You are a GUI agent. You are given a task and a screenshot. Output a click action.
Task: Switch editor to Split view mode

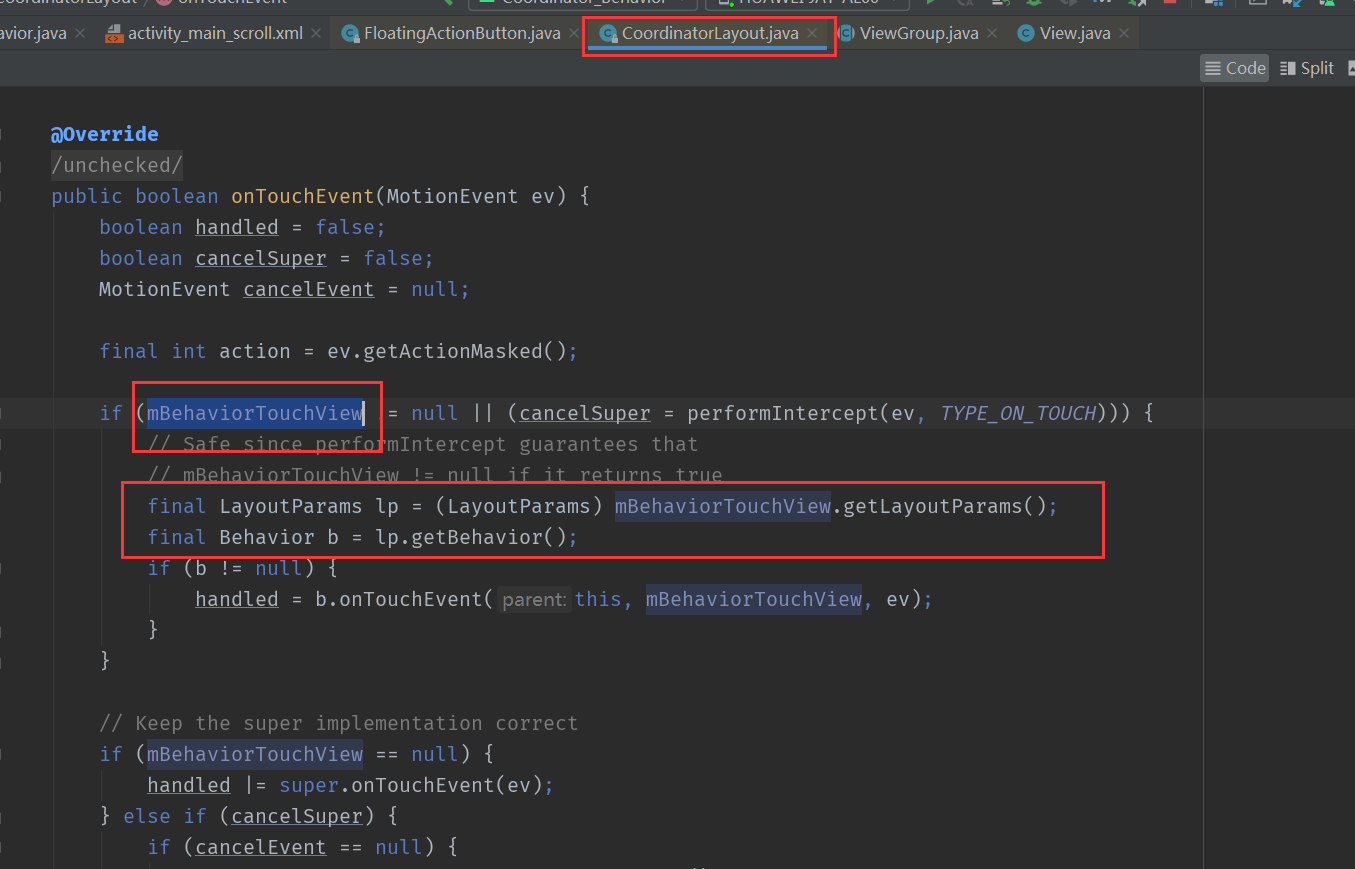click(x=1306, y=68)
